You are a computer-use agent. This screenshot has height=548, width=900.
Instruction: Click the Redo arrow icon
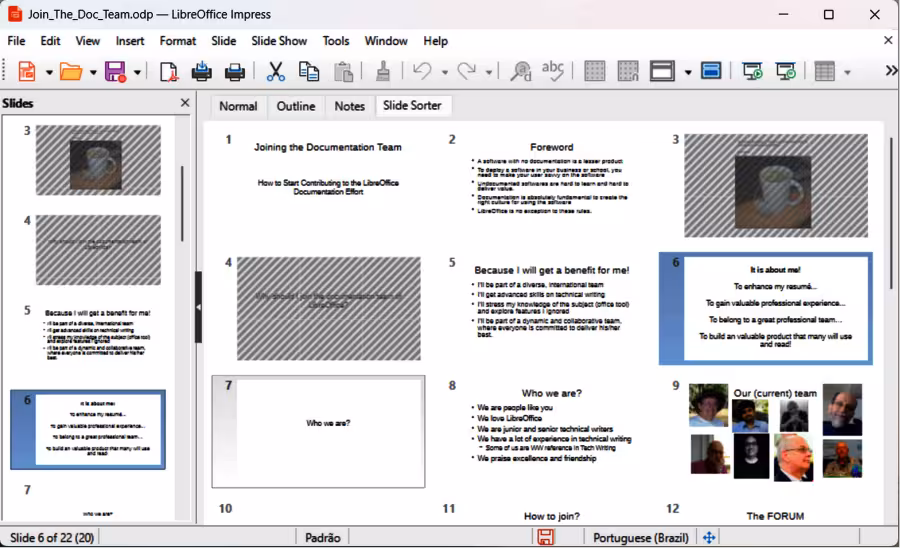[467, 71]
